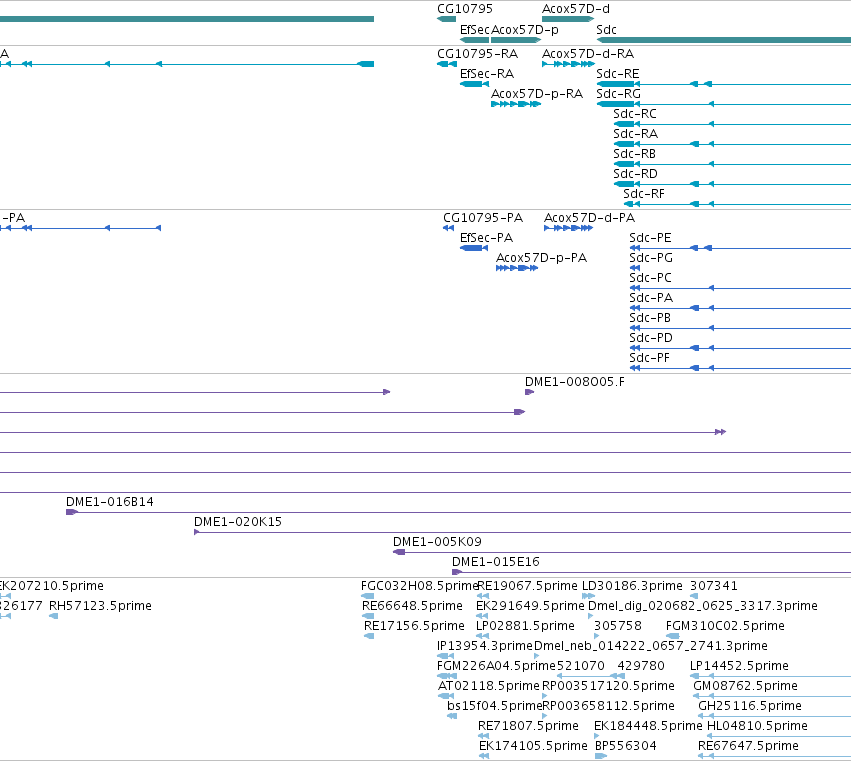Viewport: 851px width, 761px height.
Task: Click the LP02881.5prime EST label
Action: coord(525,626)
